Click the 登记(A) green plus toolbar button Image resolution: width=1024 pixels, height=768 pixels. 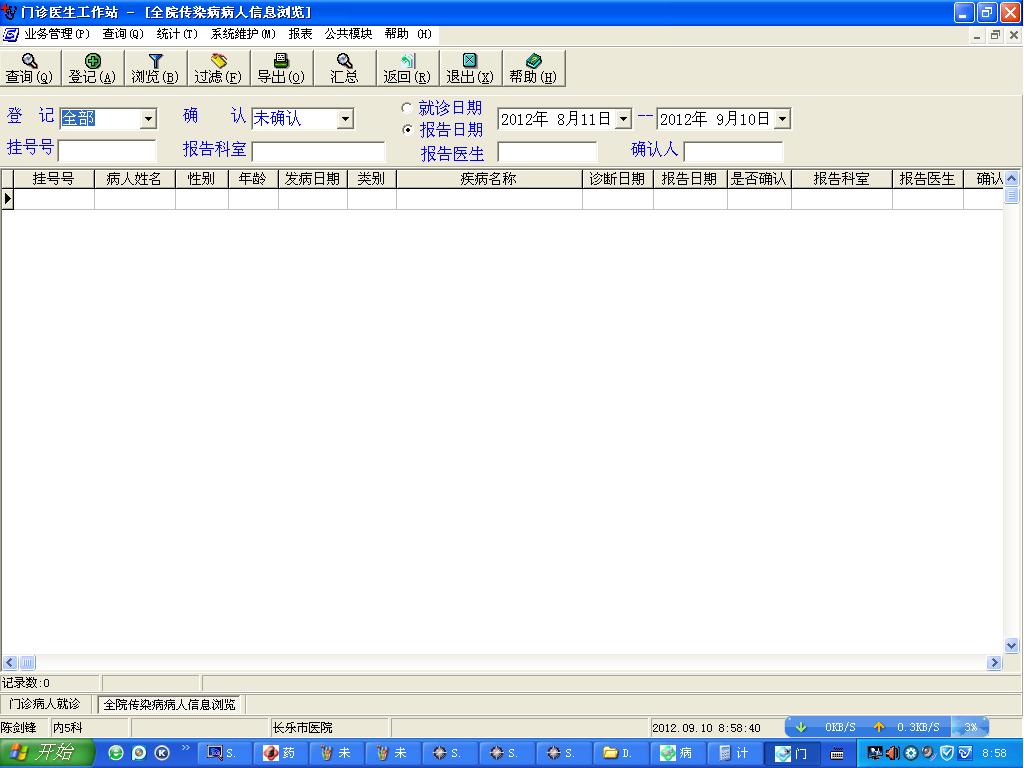pyautogui.click(x=93, y=69)
